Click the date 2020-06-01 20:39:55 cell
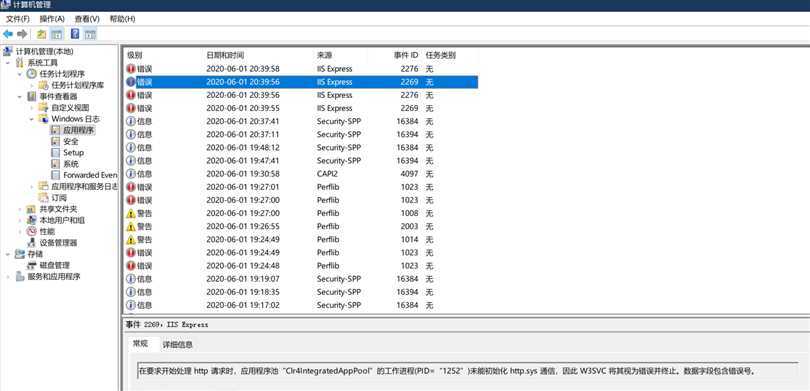The image size is (810, 391). pos(243,108)
